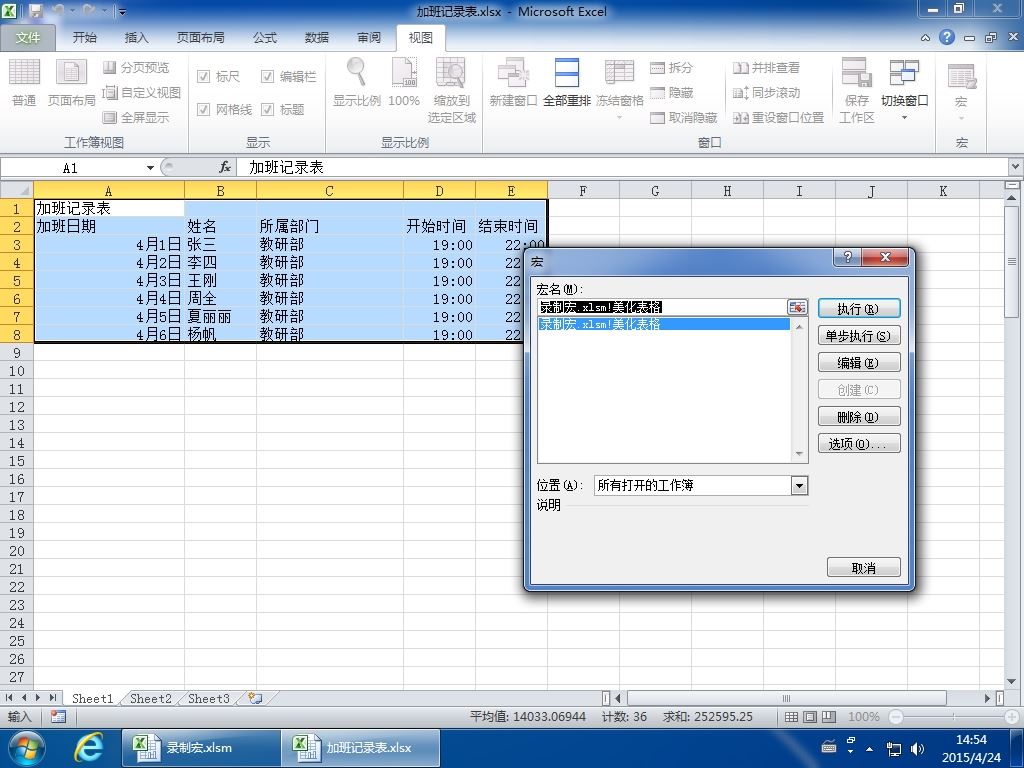Toggle Synchronous Scrolling (同步滚动)
This screenshot has height=768, width=1024.
pyautogui.click(x=766, y=92)
